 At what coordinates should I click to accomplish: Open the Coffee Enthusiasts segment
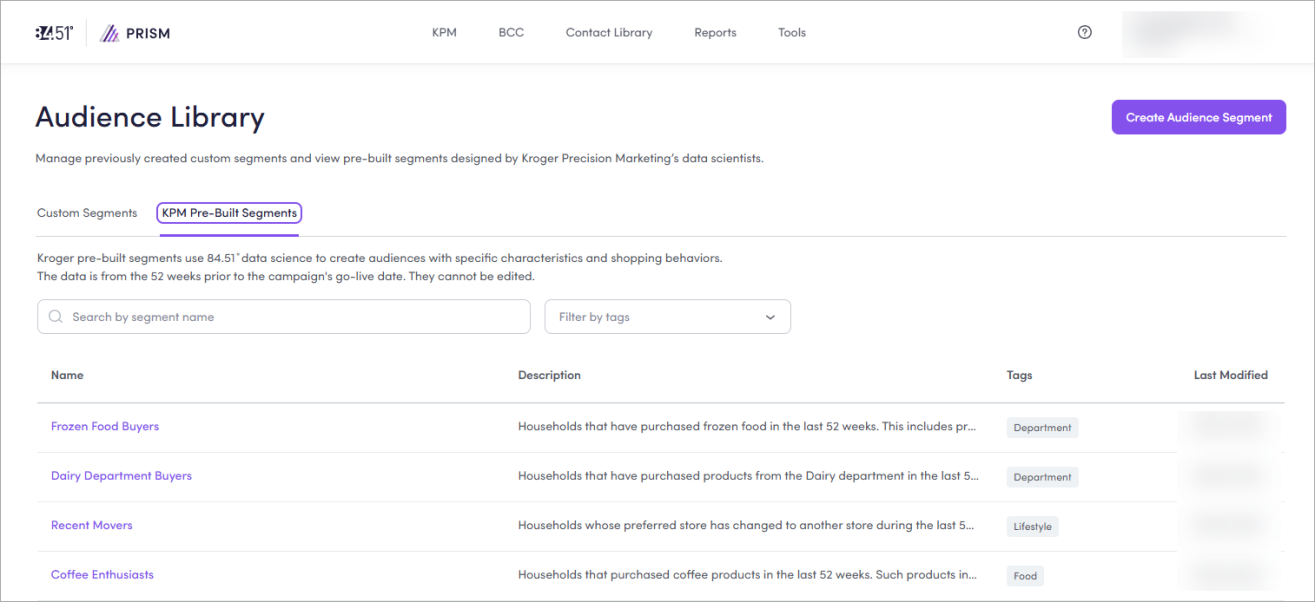tap(102, 575)
